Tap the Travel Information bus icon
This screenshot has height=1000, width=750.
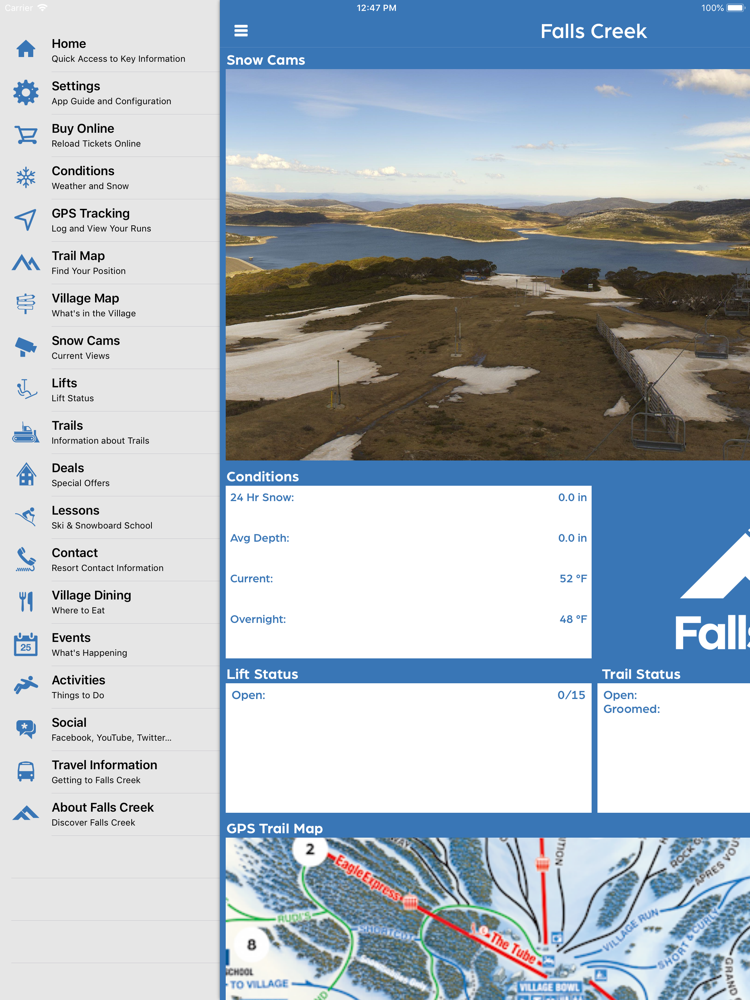[26, 772]
